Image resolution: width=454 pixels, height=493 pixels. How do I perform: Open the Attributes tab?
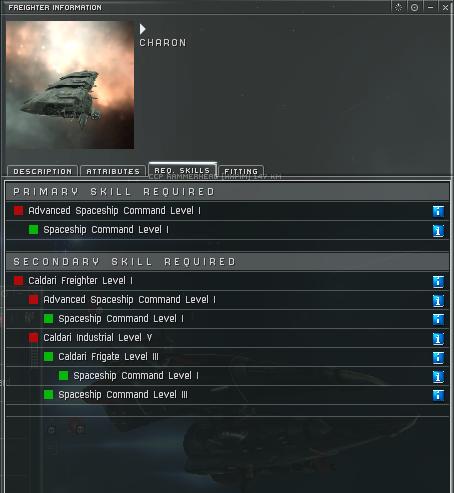pyautogui.click(x=113, y=171)
